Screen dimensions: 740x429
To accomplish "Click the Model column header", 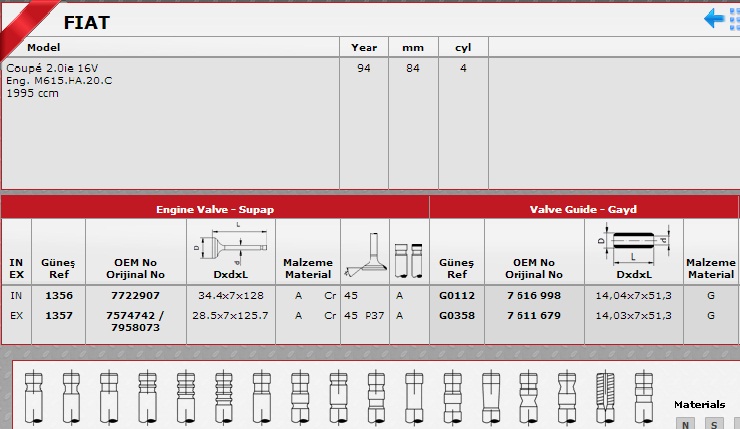I will (43, 47).
